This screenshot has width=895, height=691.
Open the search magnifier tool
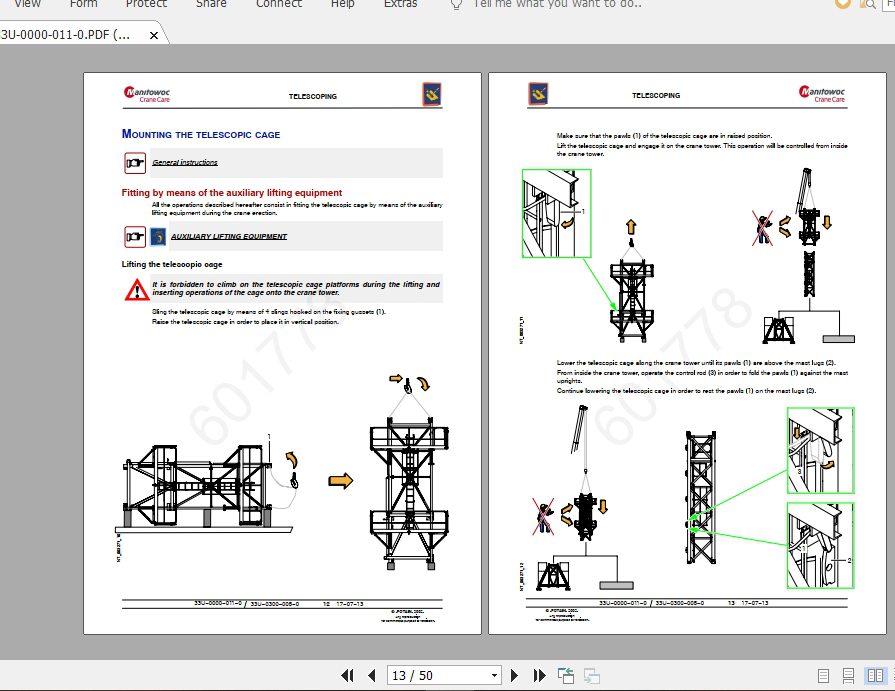tap(869, 5)
